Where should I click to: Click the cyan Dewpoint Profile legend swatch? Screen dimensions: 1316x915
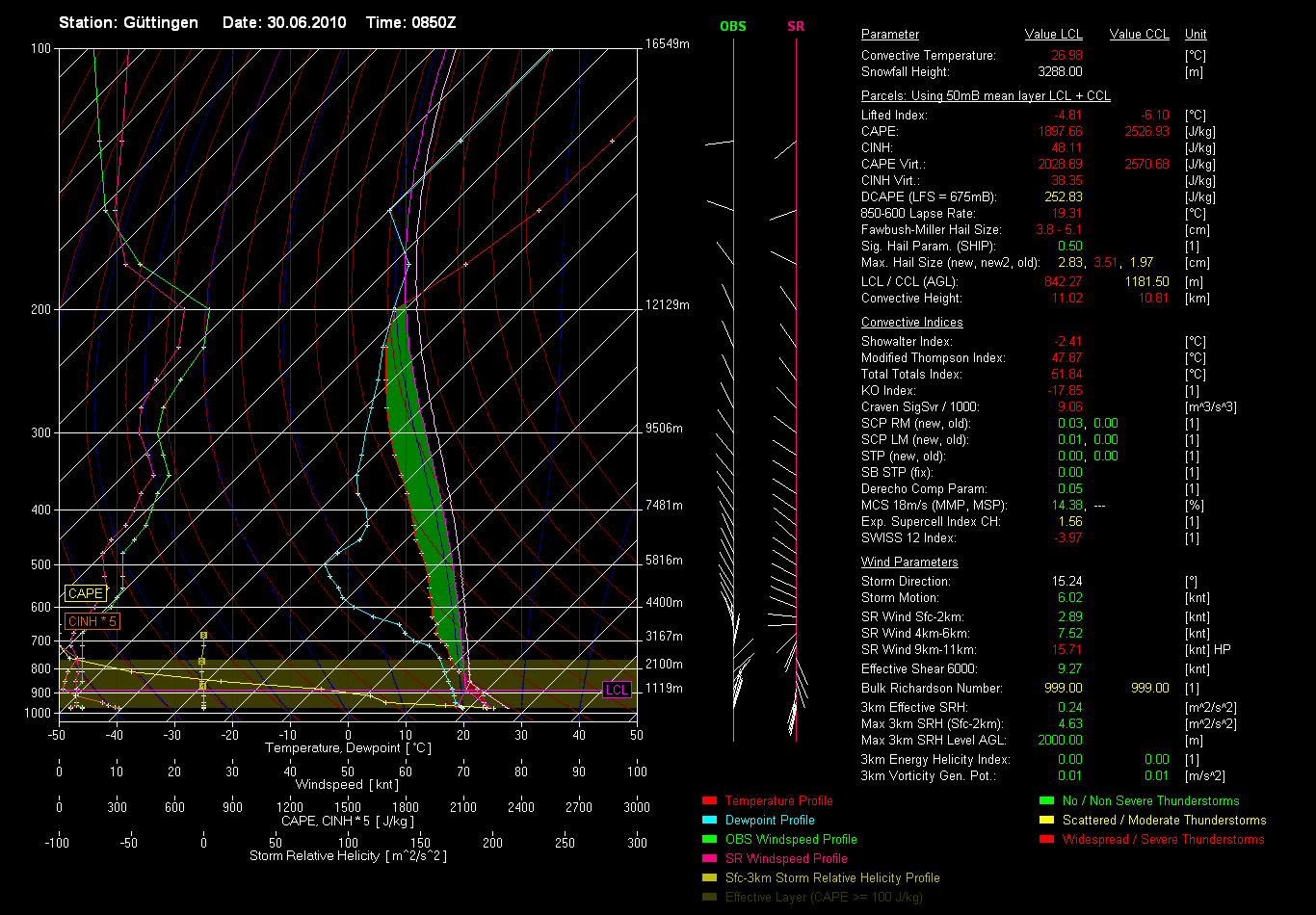point(710,820)
